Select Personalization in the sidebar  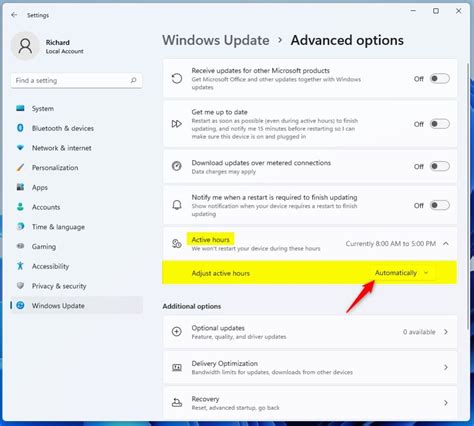pyautogui.click(x=77, y=167)
